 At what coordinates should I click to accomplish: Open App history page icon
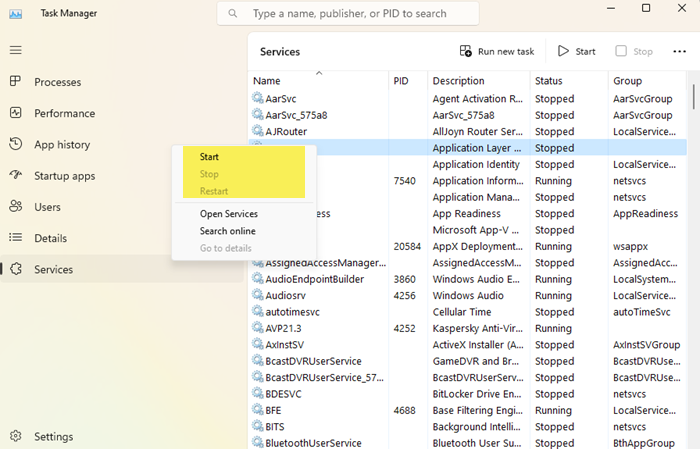(x=15, y=144)
